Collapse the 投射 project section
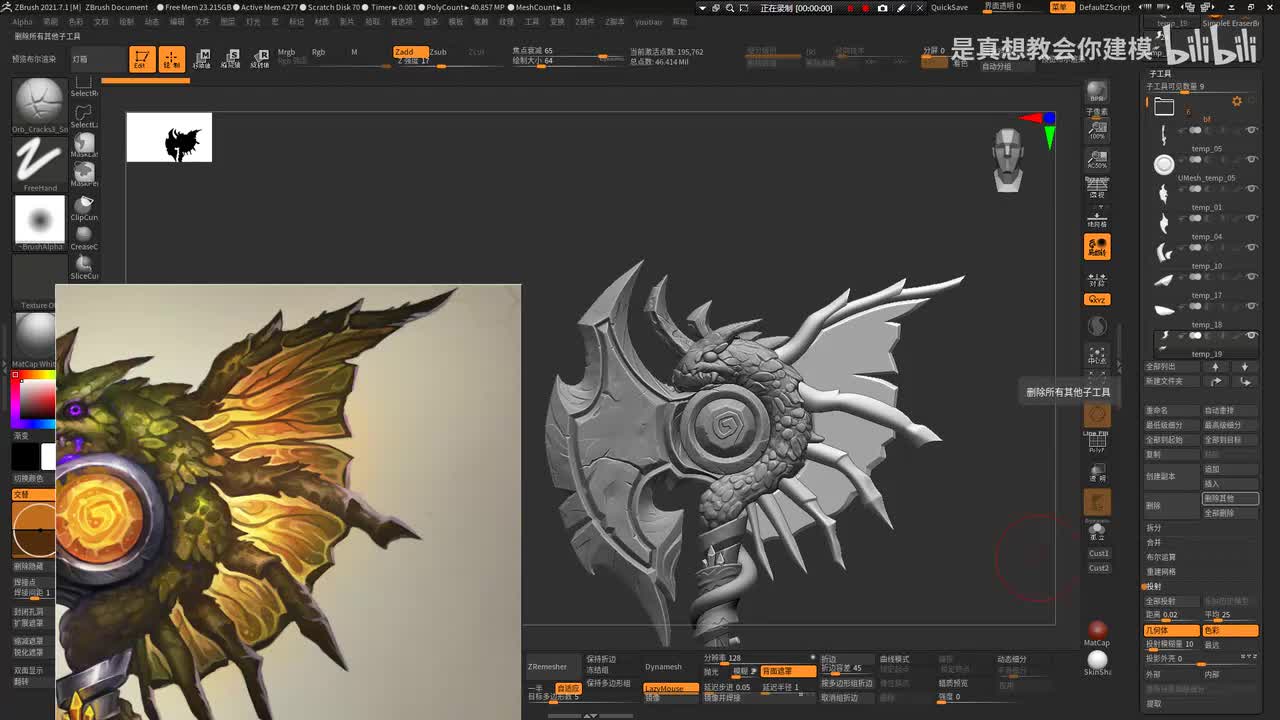The width and height of the screenshot is (1280, 720). [x=1154, y=587]
